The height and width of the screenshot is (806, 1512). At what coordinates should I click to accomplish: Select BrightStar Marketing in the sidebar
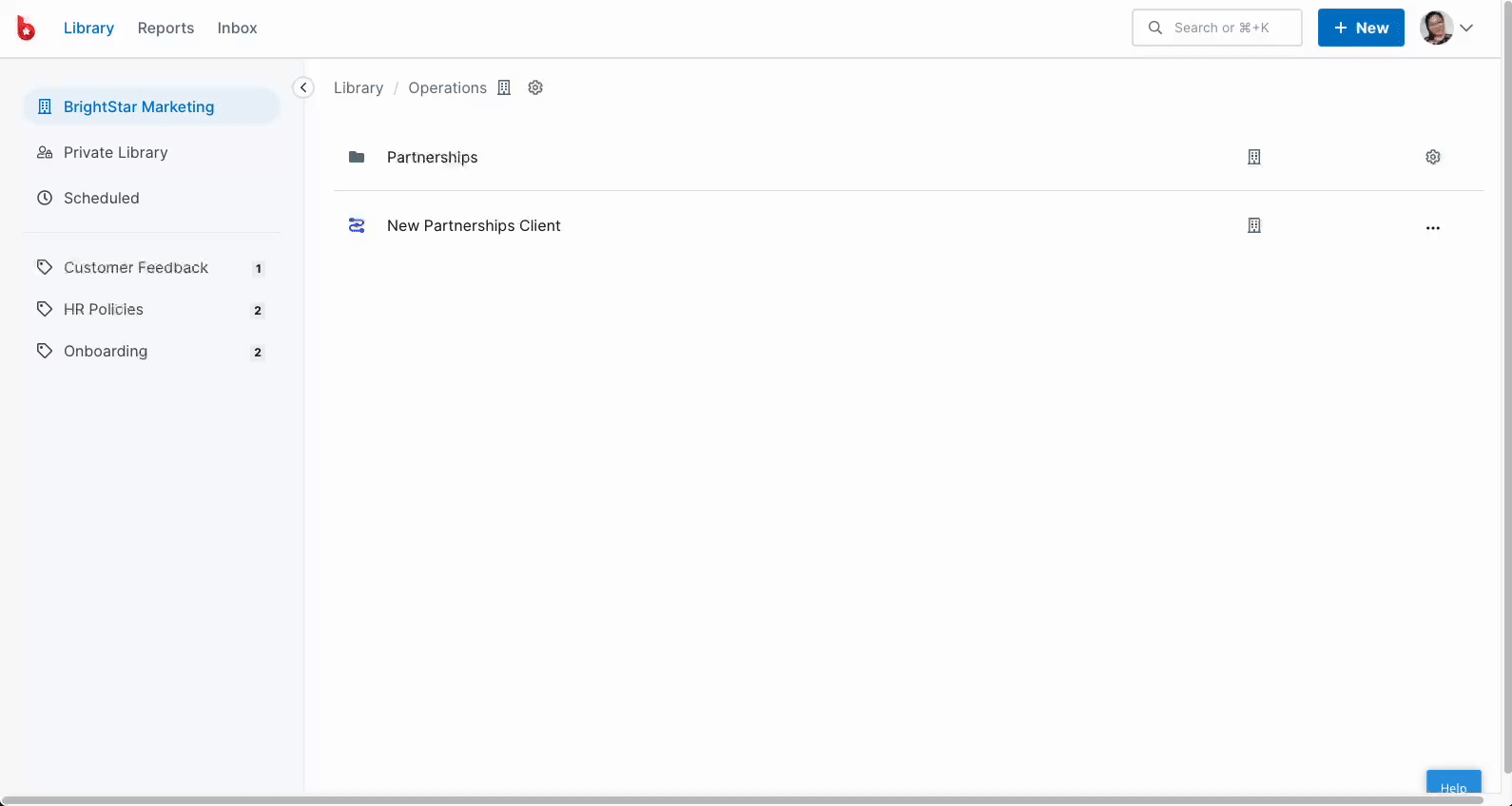click(151, 106)
